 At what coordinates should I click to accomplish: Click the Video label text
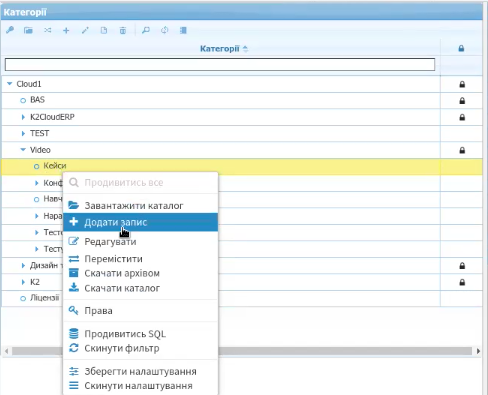pyautogui.click(x=40, y=150)
